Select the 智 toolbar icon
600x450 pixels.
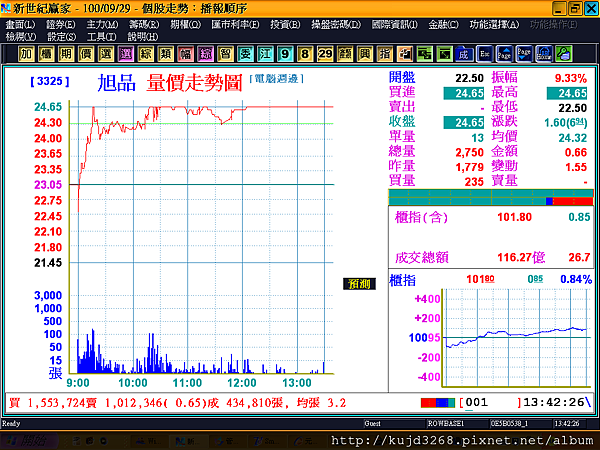pyautogui.click(x=225, y=54)
